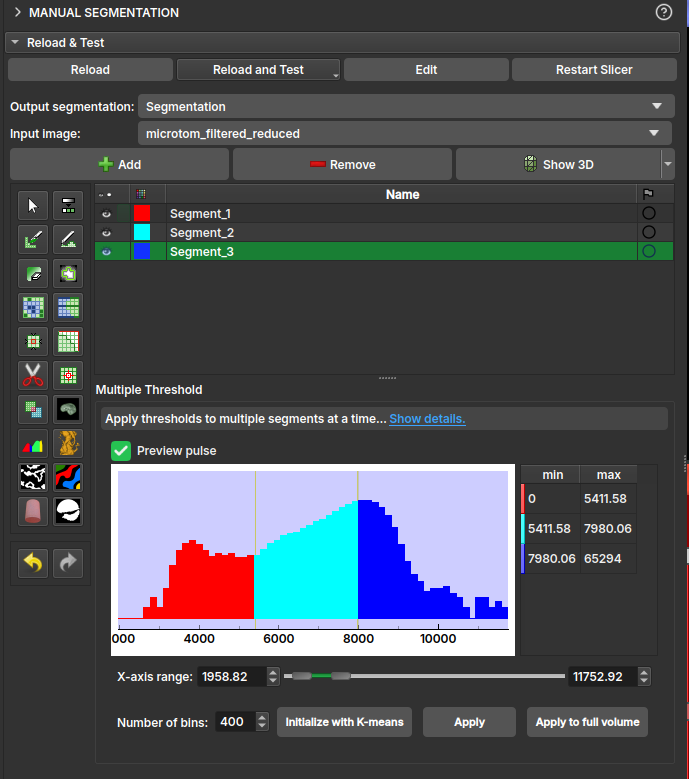The image size is (689, 779).
Task: Toggle visibility of Segment_2
Action: pyautogui.click(x=106, y=233)
